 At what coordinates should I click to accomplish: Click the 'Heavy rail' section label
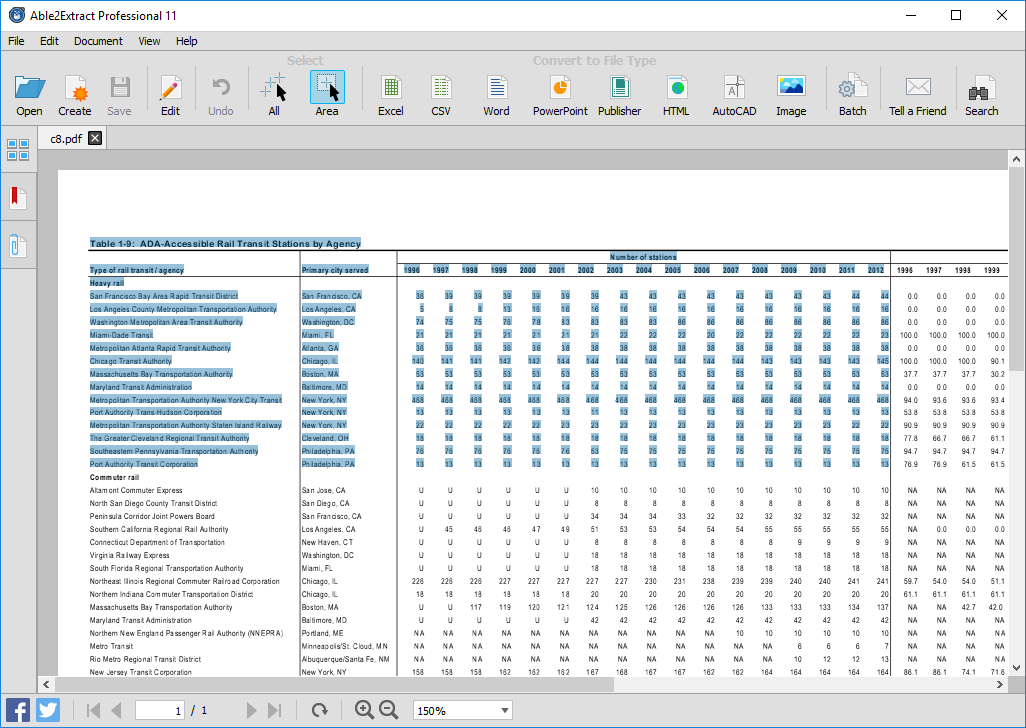point(107,283)
